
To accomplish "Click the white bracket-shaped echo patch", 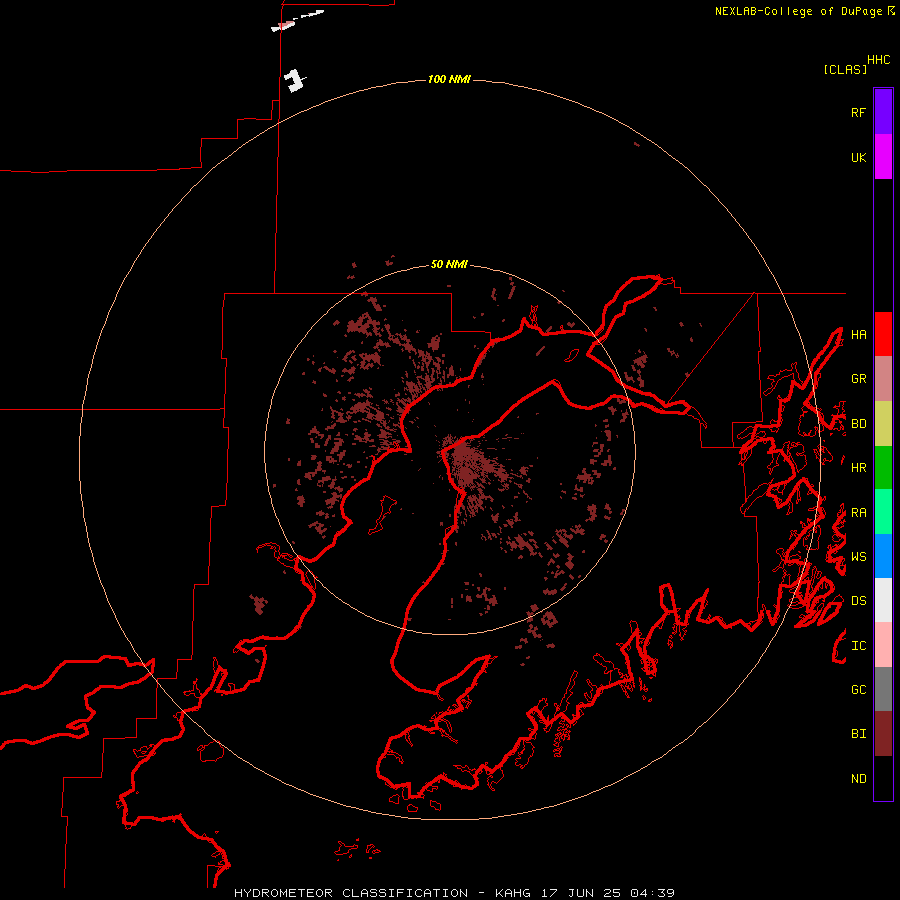I will 294,80.
